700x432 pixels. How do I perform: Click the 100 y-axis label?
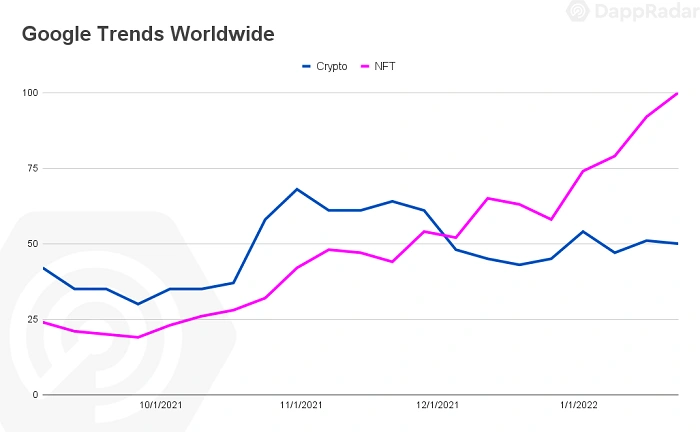29,93
